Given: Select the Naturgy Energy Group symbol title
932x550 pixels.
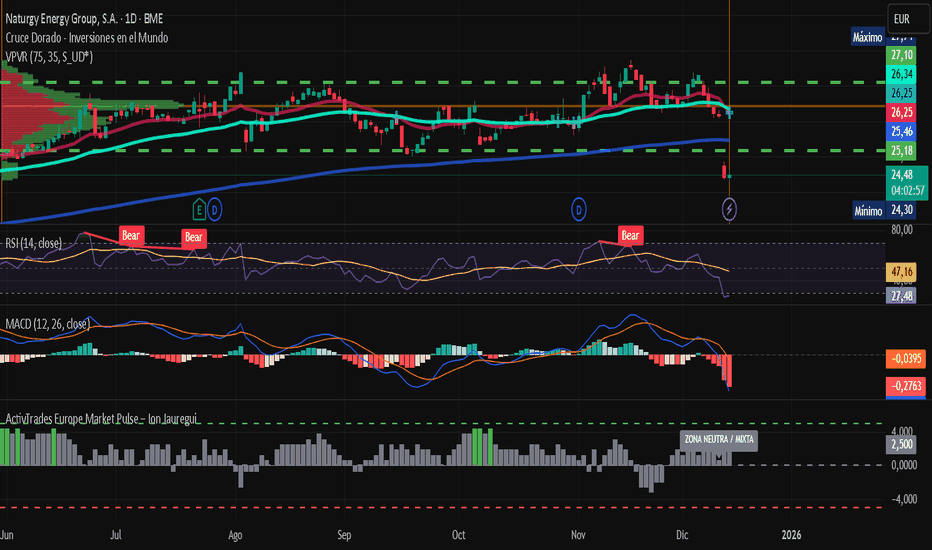Looking at the screenshot, I should point(84,19).
